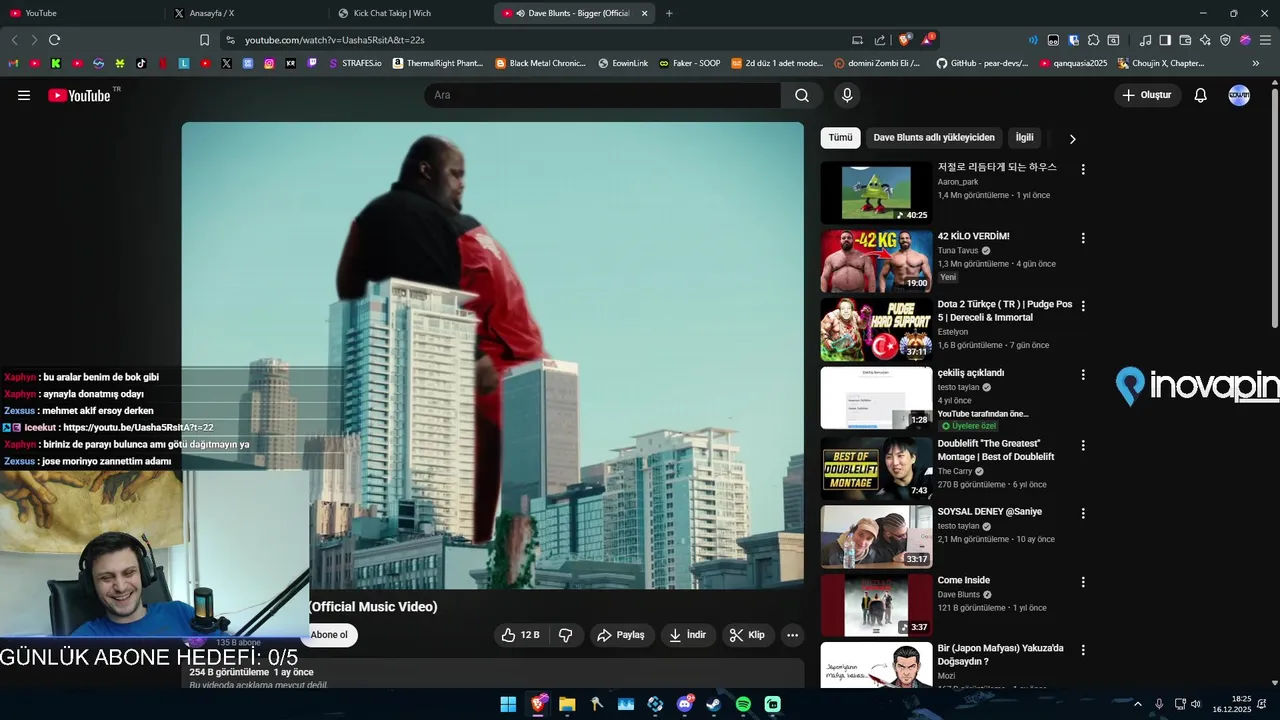
Task: Show more filter chips with arrow
Action: 1072,139
